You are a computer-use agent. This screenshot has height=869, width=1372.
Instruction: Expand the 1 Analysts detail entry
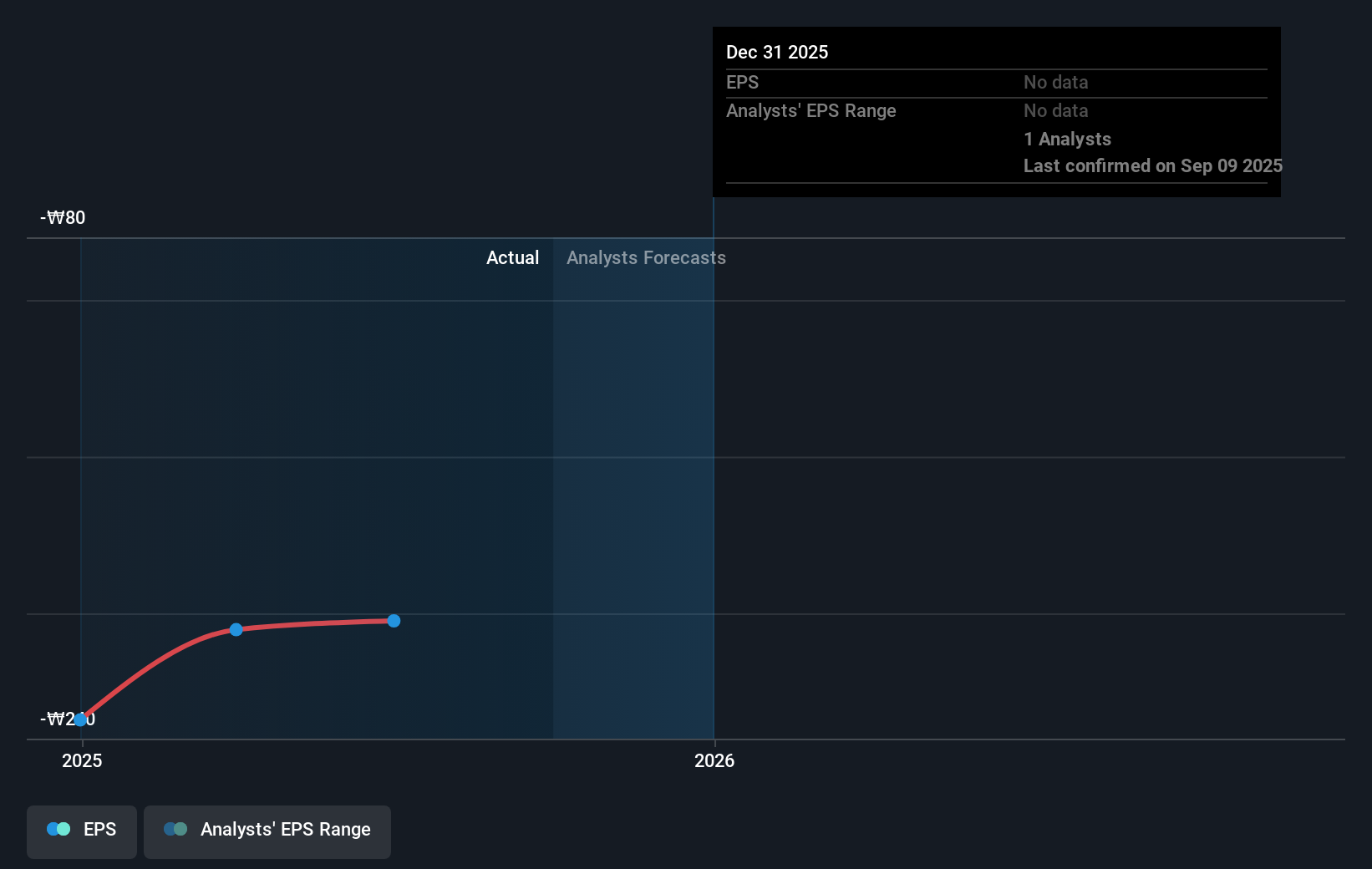1067,139
